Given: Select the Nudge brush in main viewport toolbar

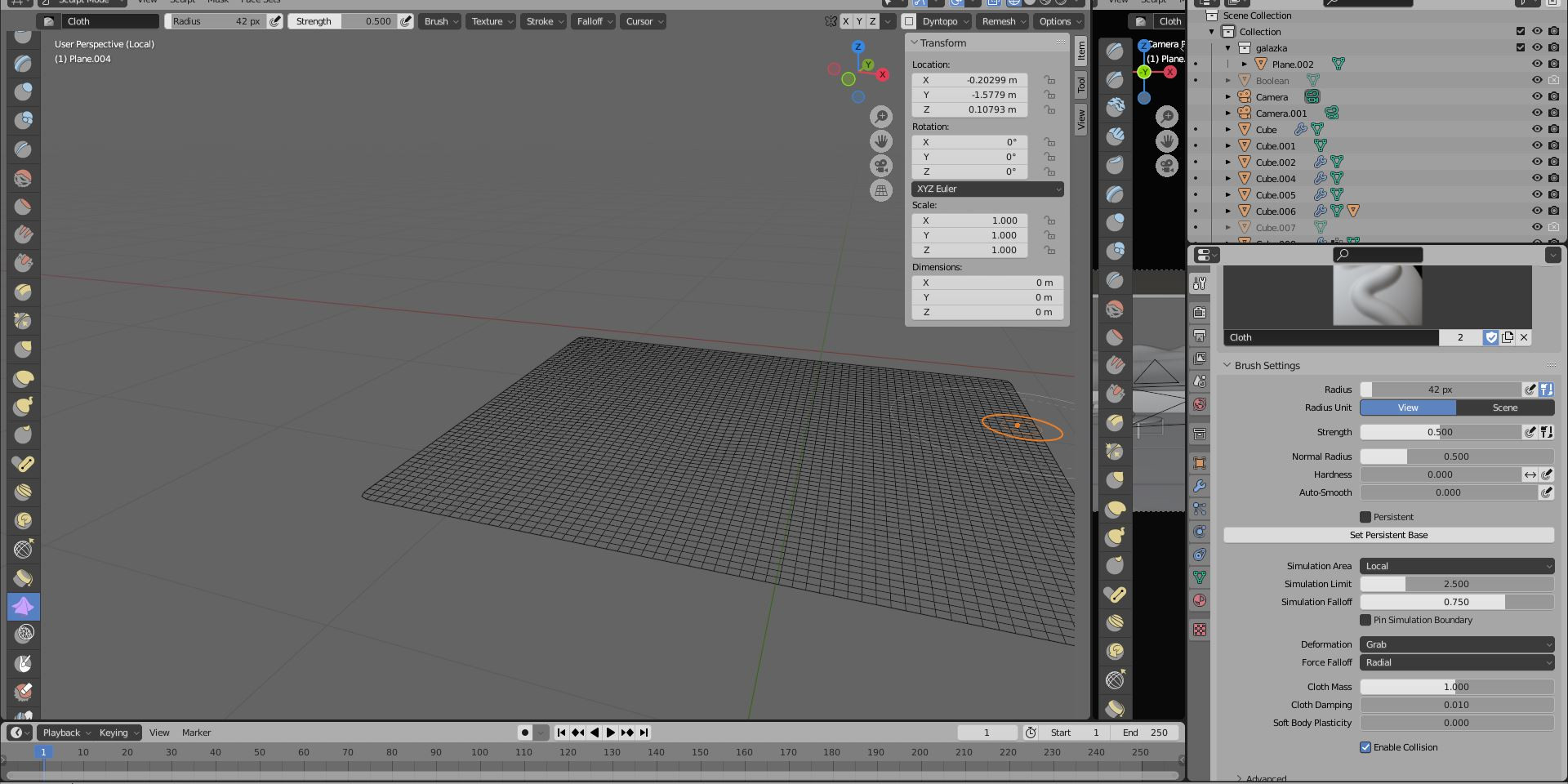Looking at the screenshot, I should pos(24,492).
